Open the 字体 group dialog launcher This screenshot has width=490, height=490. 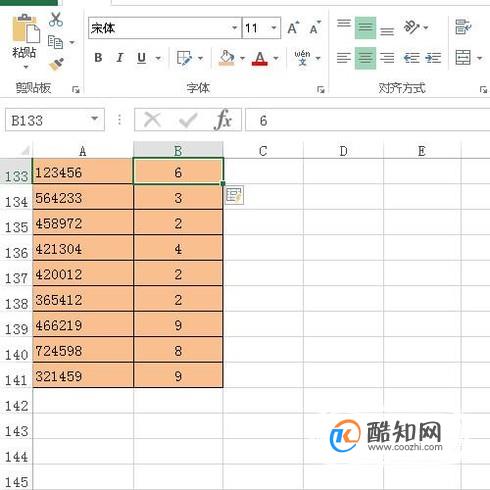point(321,89)
